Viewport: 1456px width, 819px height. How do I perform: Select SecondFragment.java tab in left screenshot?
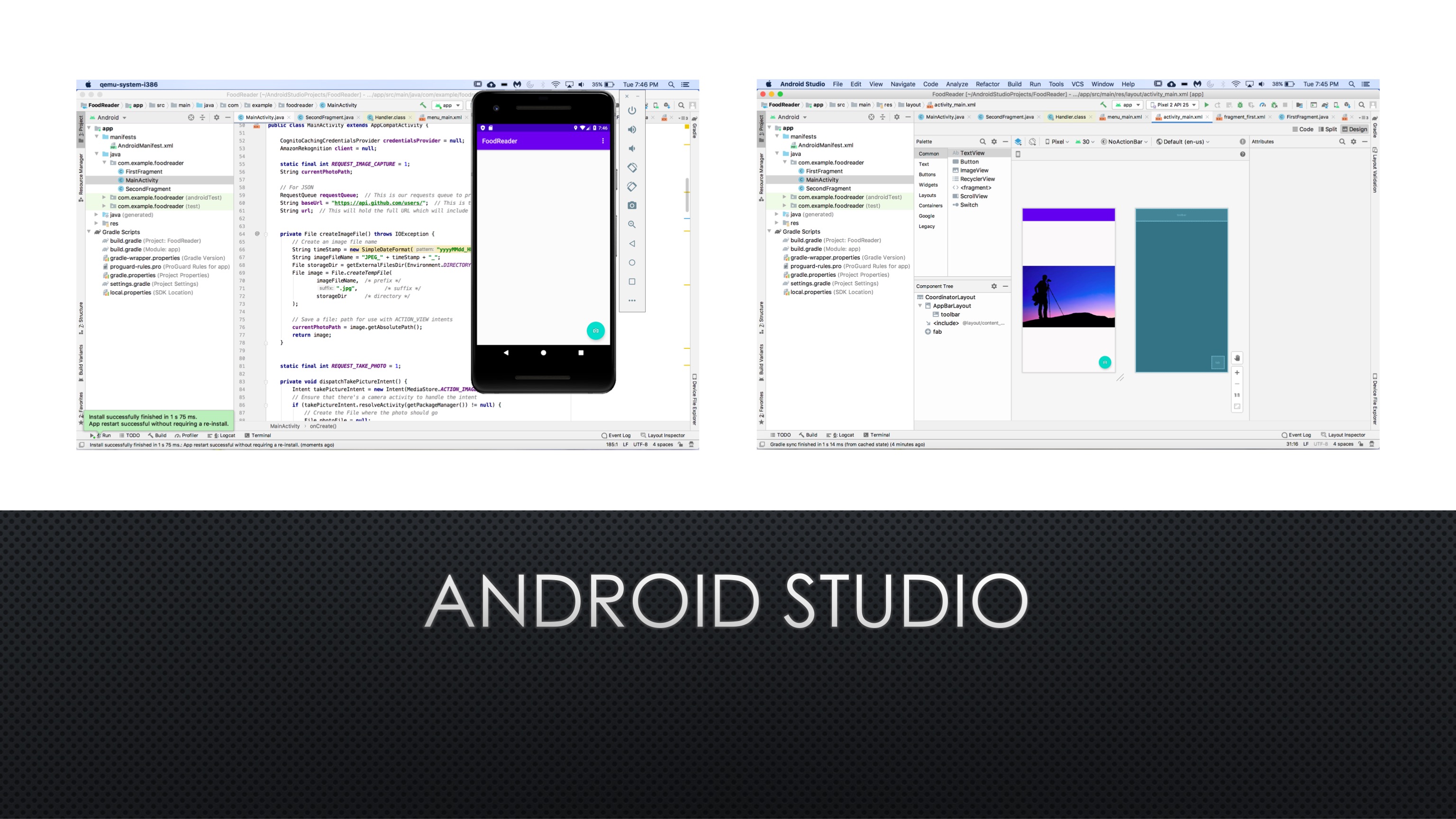[329, 118]
